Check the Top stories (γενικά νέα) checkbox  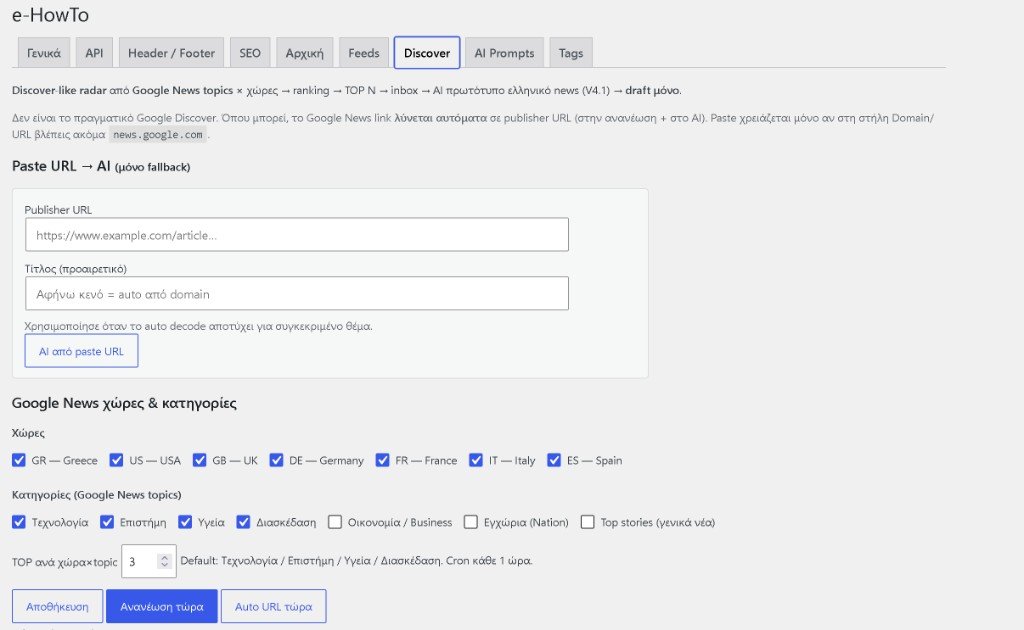588,522
